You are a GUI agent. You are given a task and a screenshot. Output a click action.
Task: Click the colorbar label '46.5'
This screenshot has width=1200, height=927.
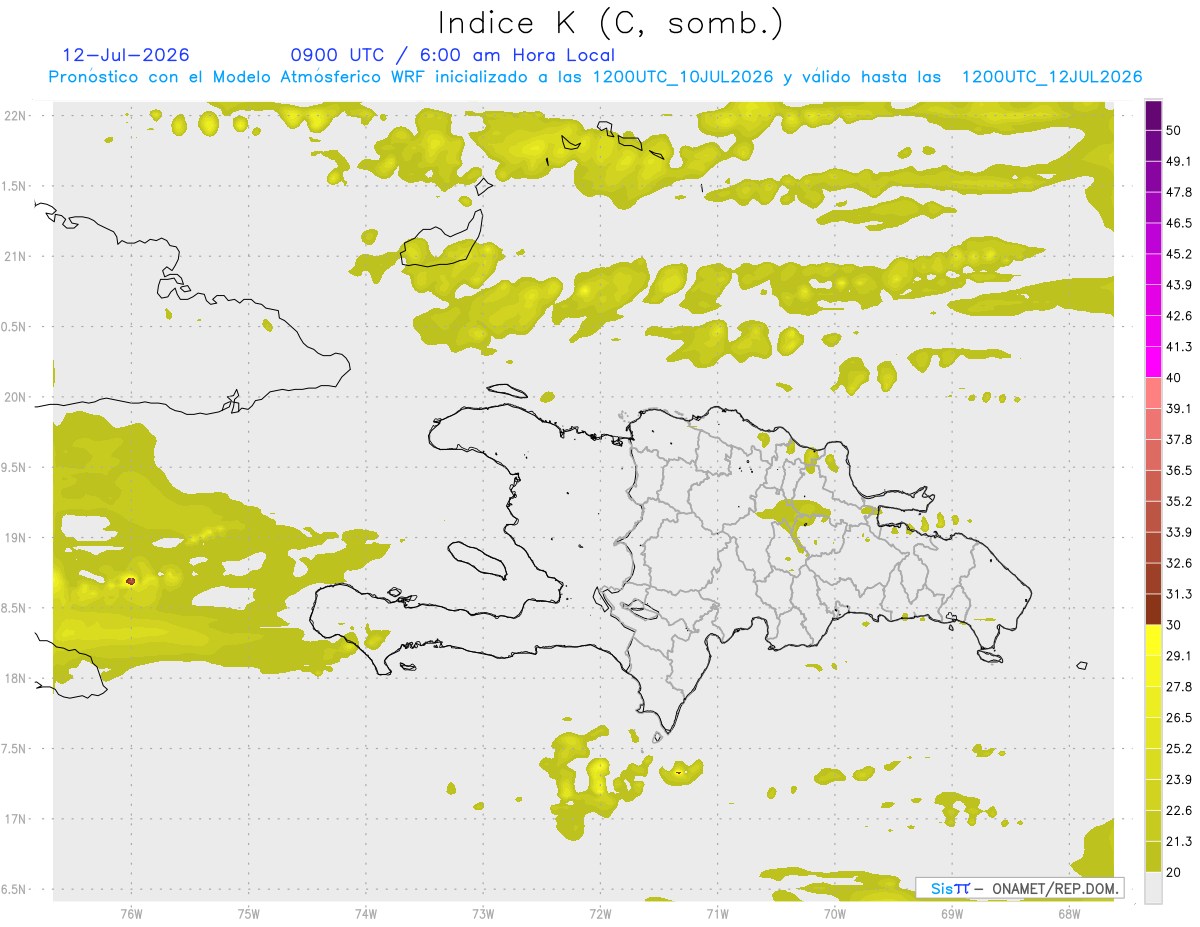(1179, 223)
